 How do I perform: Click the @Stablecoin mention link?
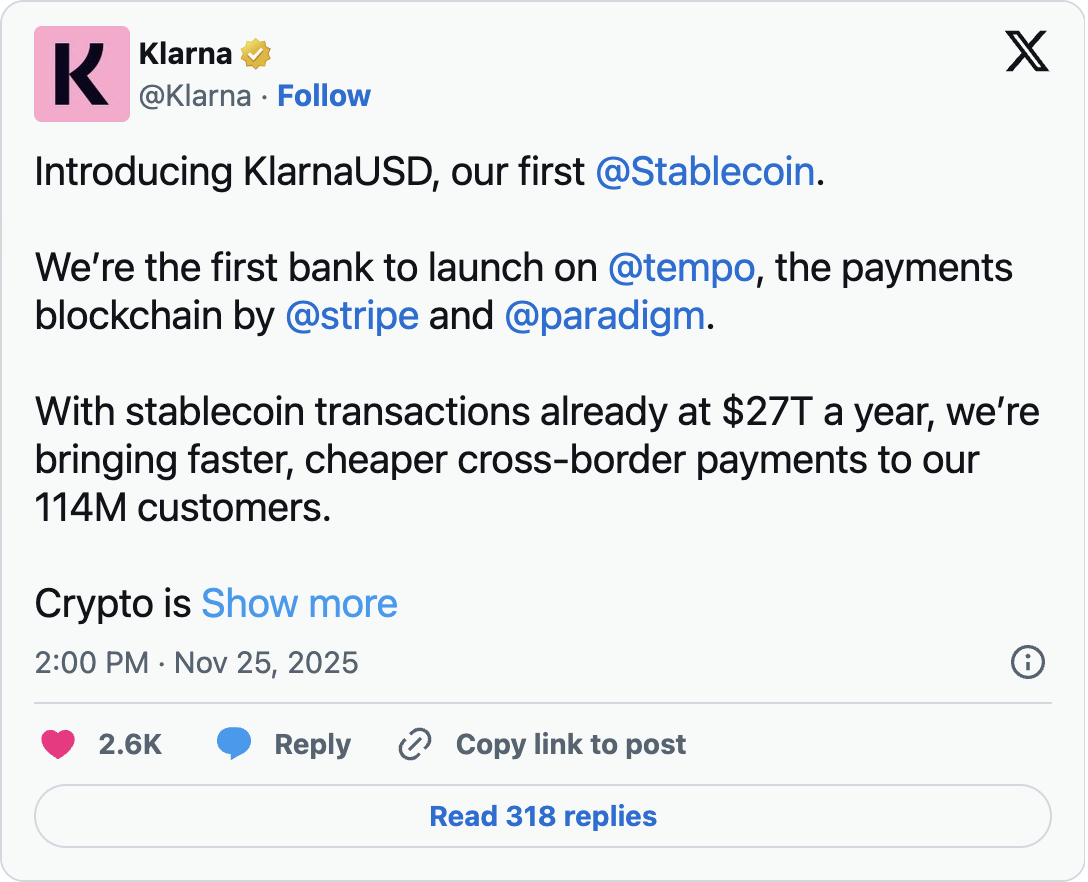click(704, 171)
